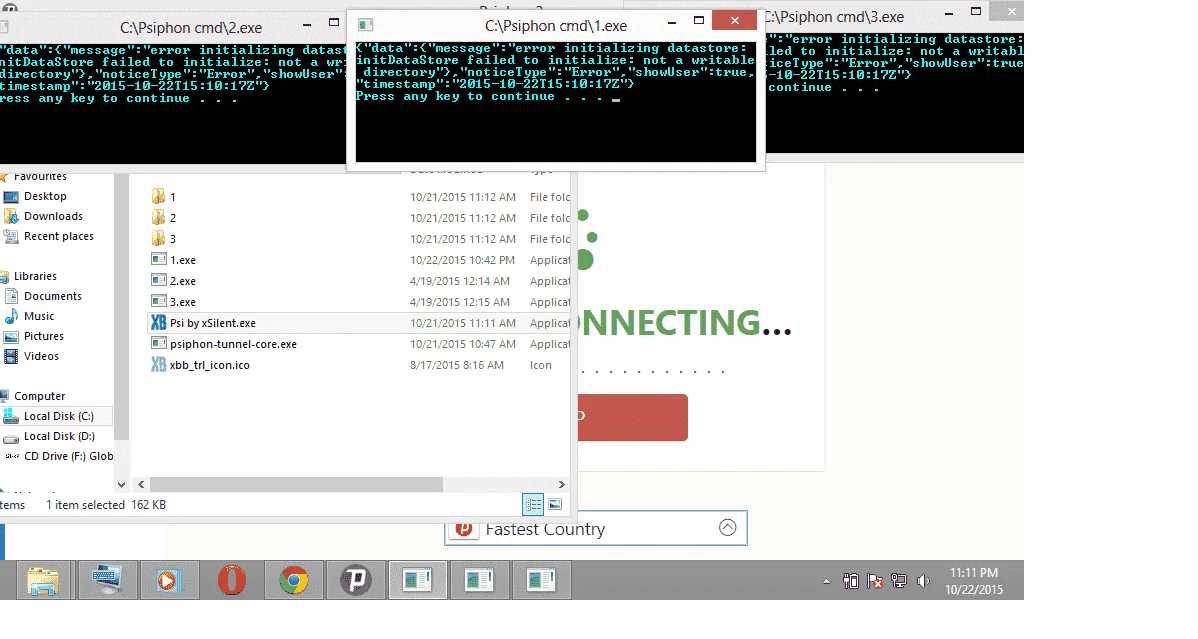Open Local Disk (D:)
This screenshot has height=639, width=1198.
coord(59,436)
